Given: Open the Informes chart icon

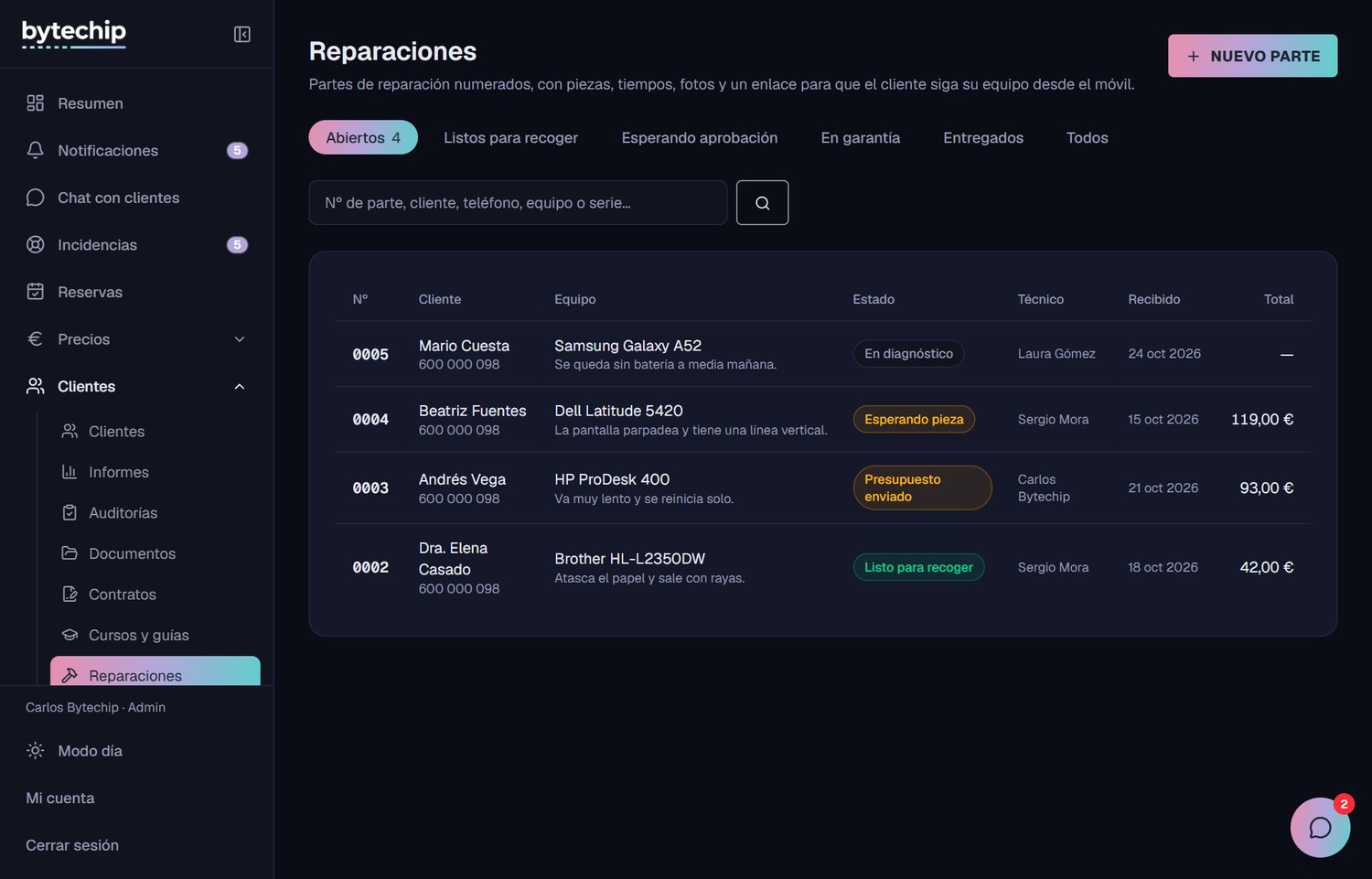Looking at the screenshot, I should (x=70, y=472).
